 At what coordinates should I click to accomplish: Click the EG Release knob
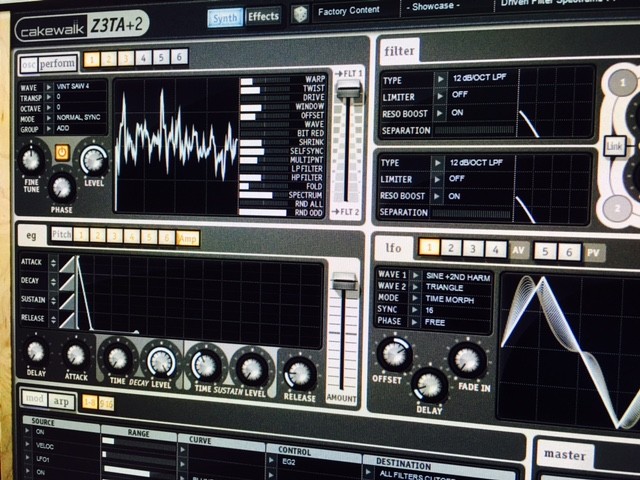point(300,374)
